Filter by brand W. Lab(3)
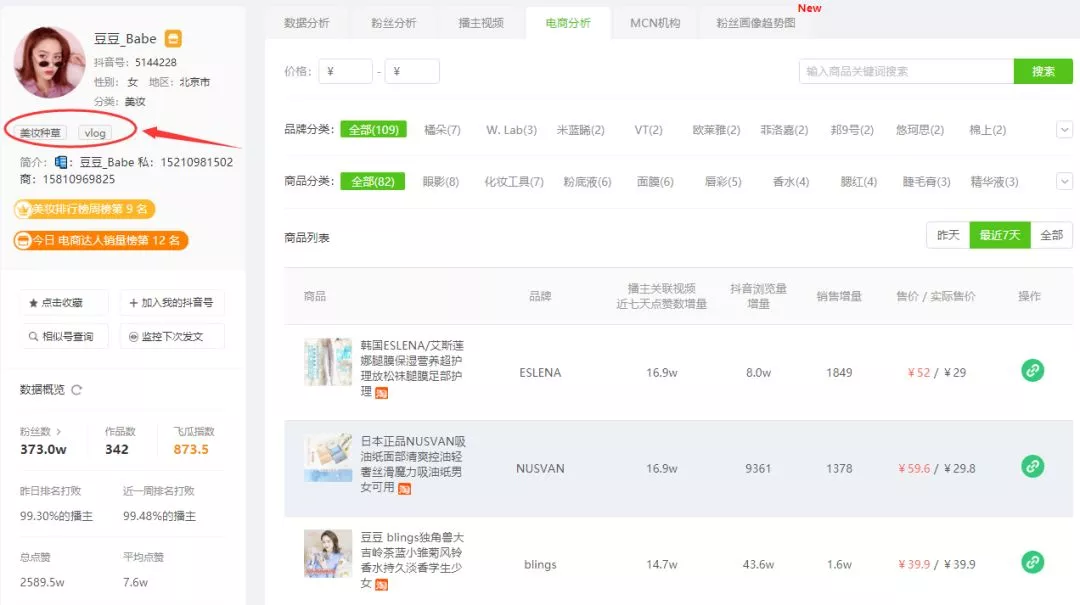This screenshot has height=605, width=1080. pos(511,130)
